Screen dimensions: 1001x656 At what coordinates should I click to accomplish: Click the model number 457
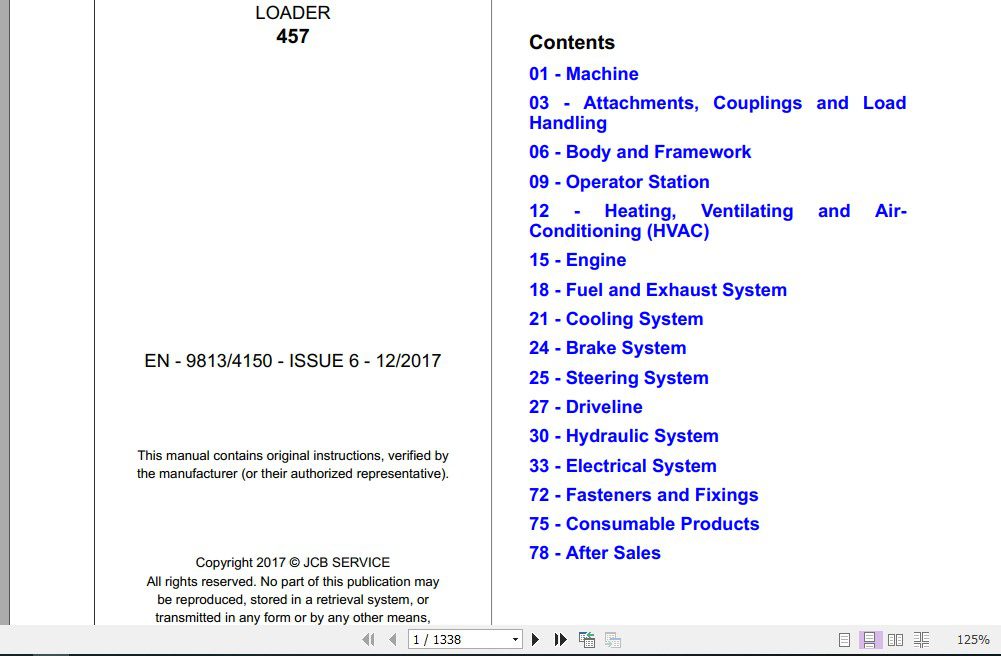click(292, 36)
